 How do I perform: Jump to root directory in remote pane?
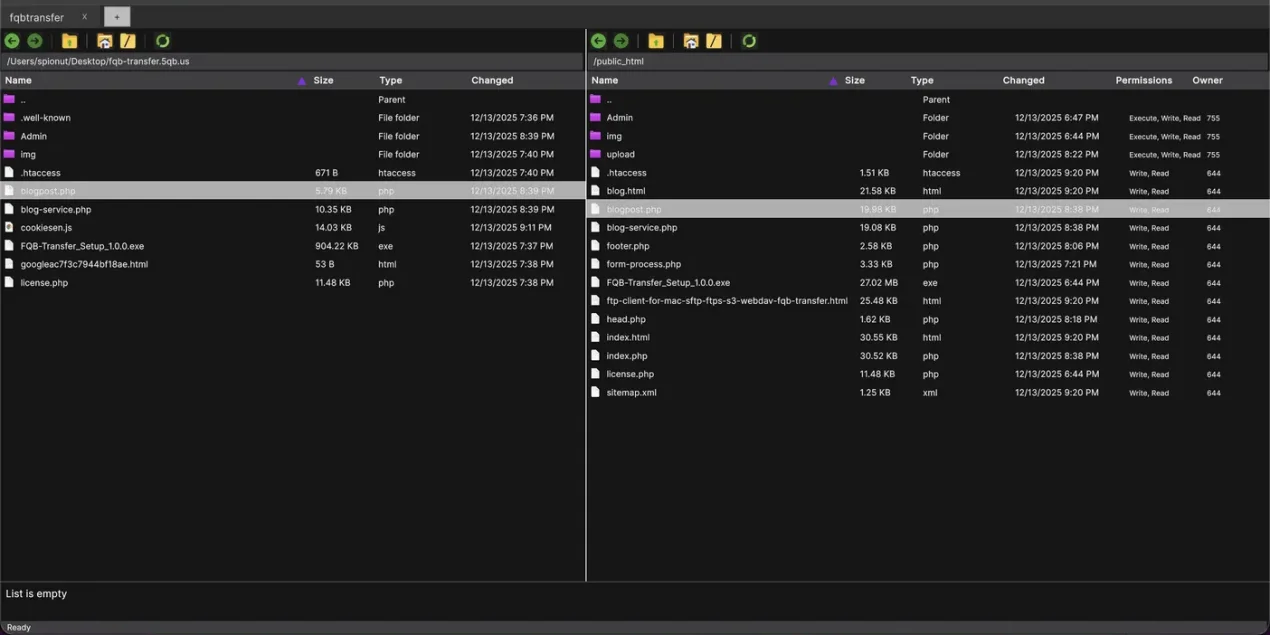[x=712, y=40]
